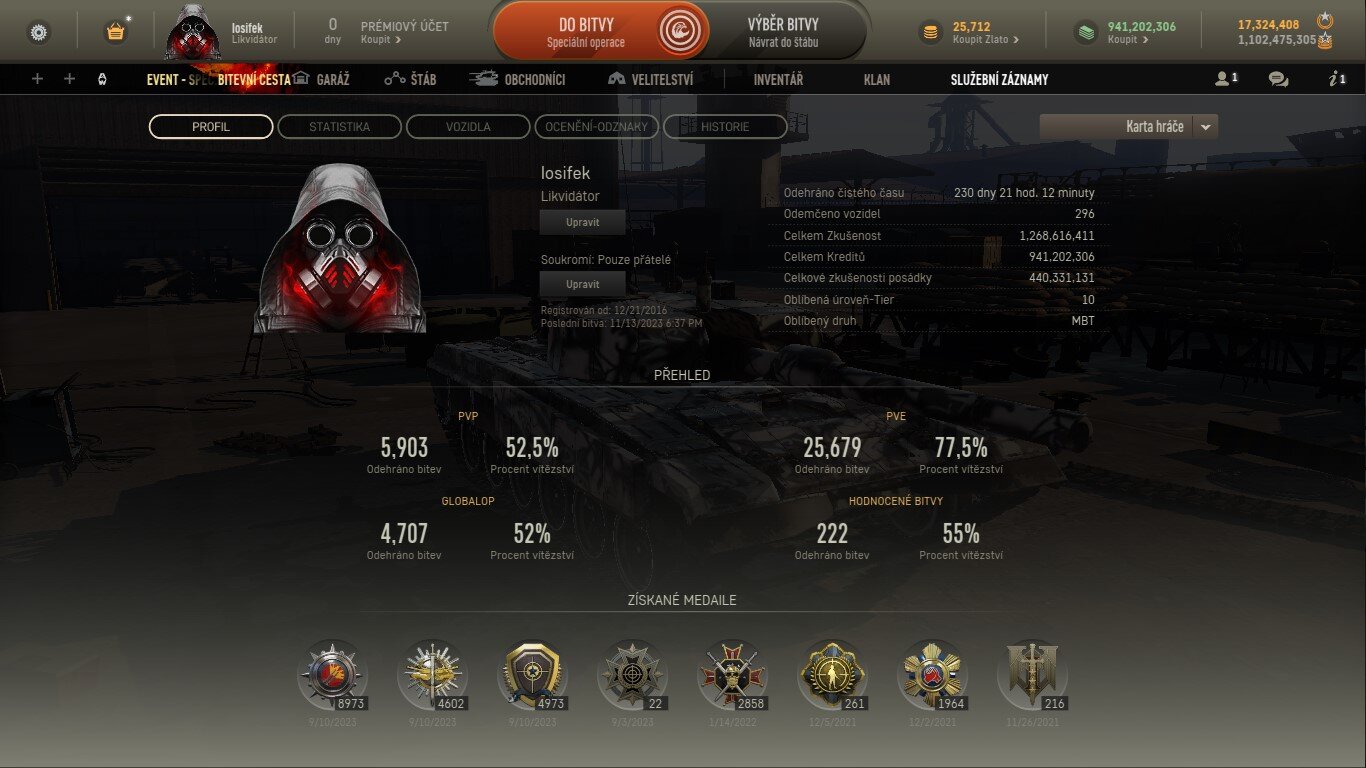This screenshot has height=768, width=1366.
Task: Switch to the Vozidla tab
Action: coord(468,127)
